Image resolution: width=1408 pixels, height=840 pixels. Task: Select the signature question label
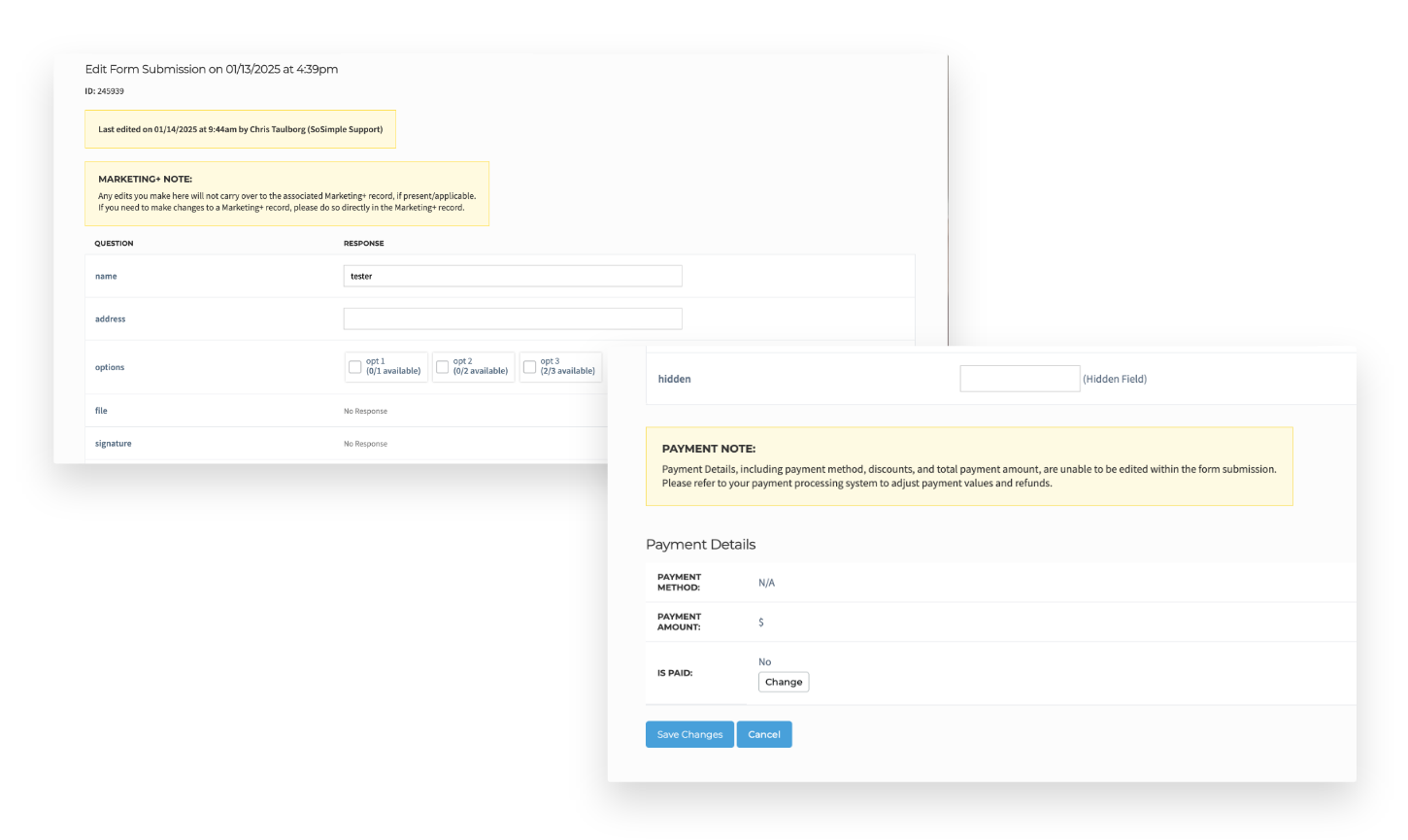pyautogui.click(x=113, y=443)
